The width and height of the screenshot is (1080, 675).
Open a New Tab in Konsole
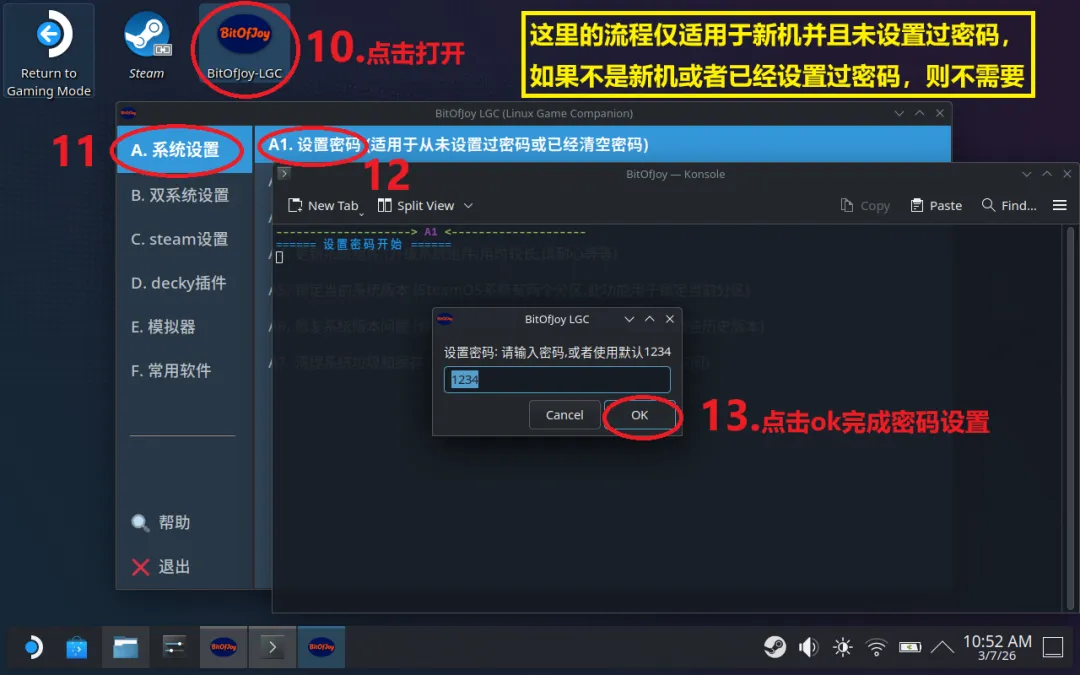click(x=322, y=205)
